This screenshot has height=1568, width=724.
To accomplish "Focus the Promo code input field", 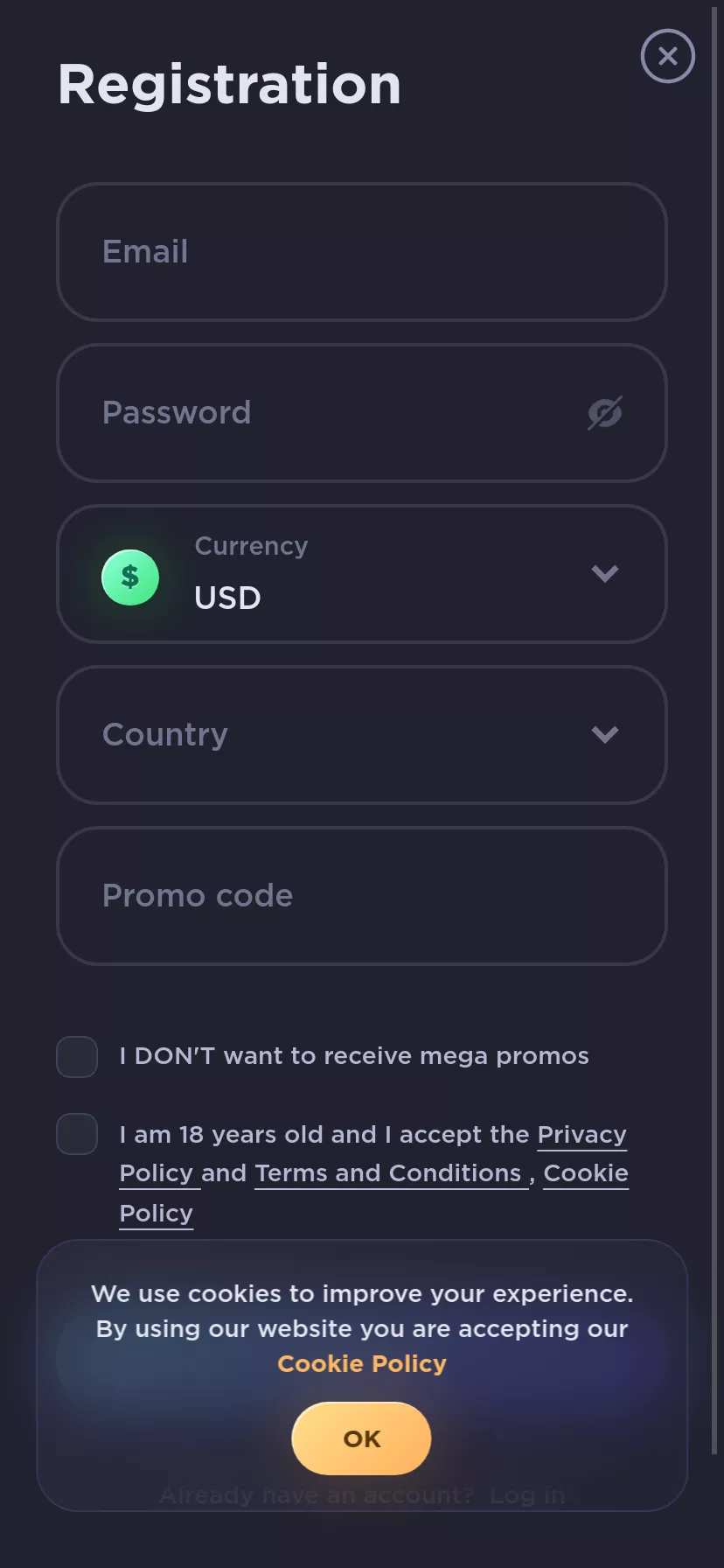I will (362, 896).
